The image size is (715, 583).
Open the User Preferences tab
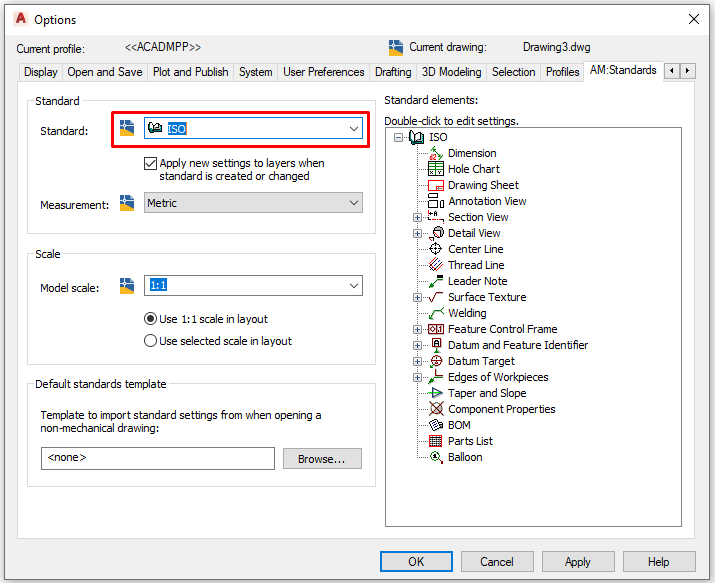pyautogui.click(x=323, y=72)
